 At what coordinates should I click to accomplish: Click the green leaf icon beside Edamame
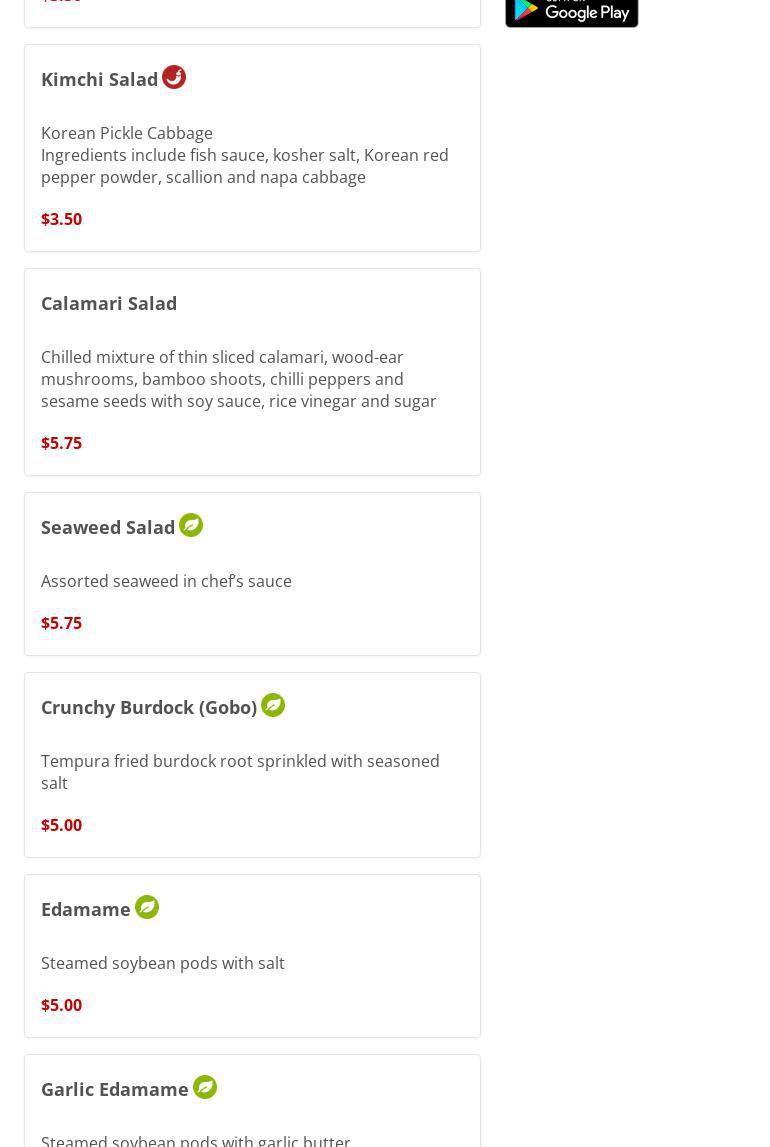(147, 907)
